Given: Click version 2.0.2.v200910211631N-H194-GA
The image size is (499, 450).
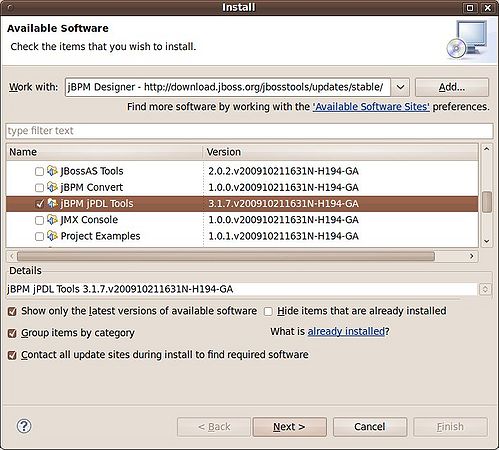Looking at the screenshot, I should (x=283, y=171).
